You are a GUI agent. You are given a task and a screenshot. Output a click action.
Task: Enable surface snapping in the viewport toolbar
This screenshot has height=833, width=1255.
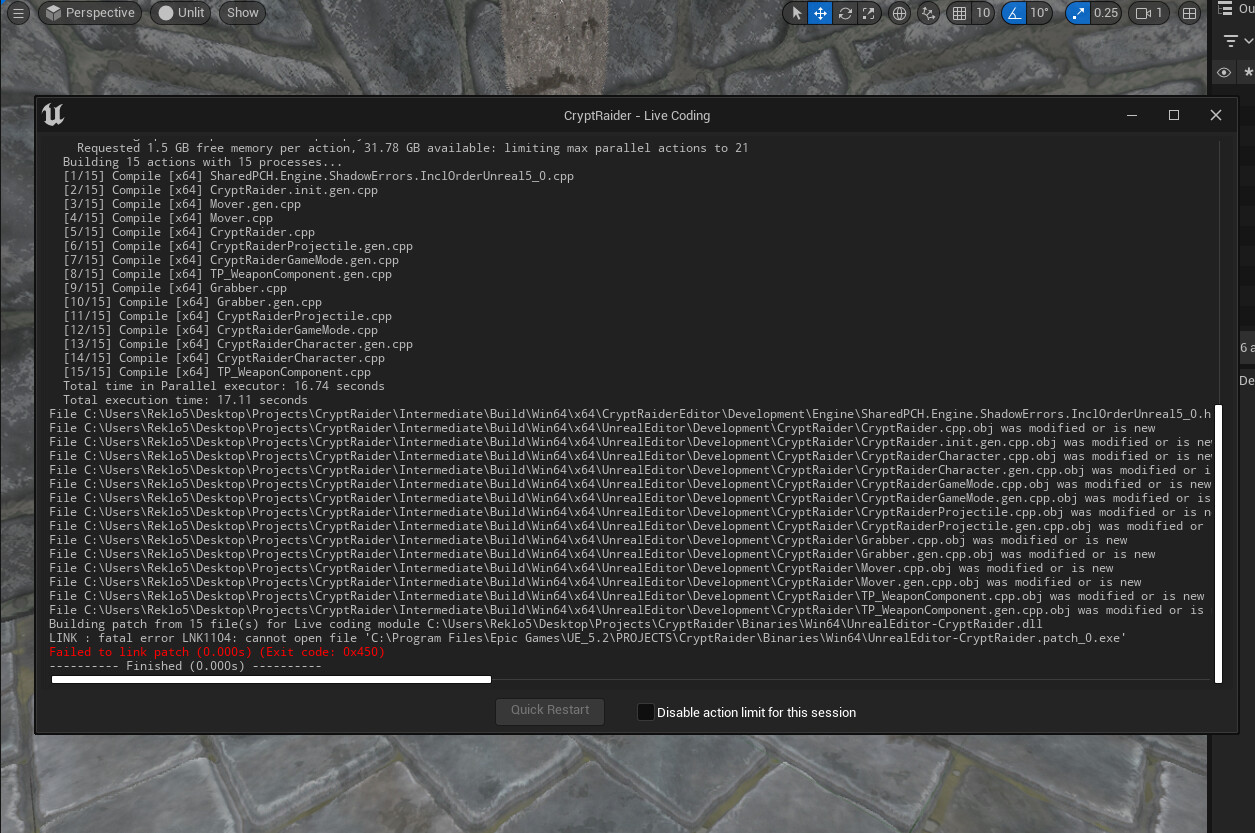[927, 13]
